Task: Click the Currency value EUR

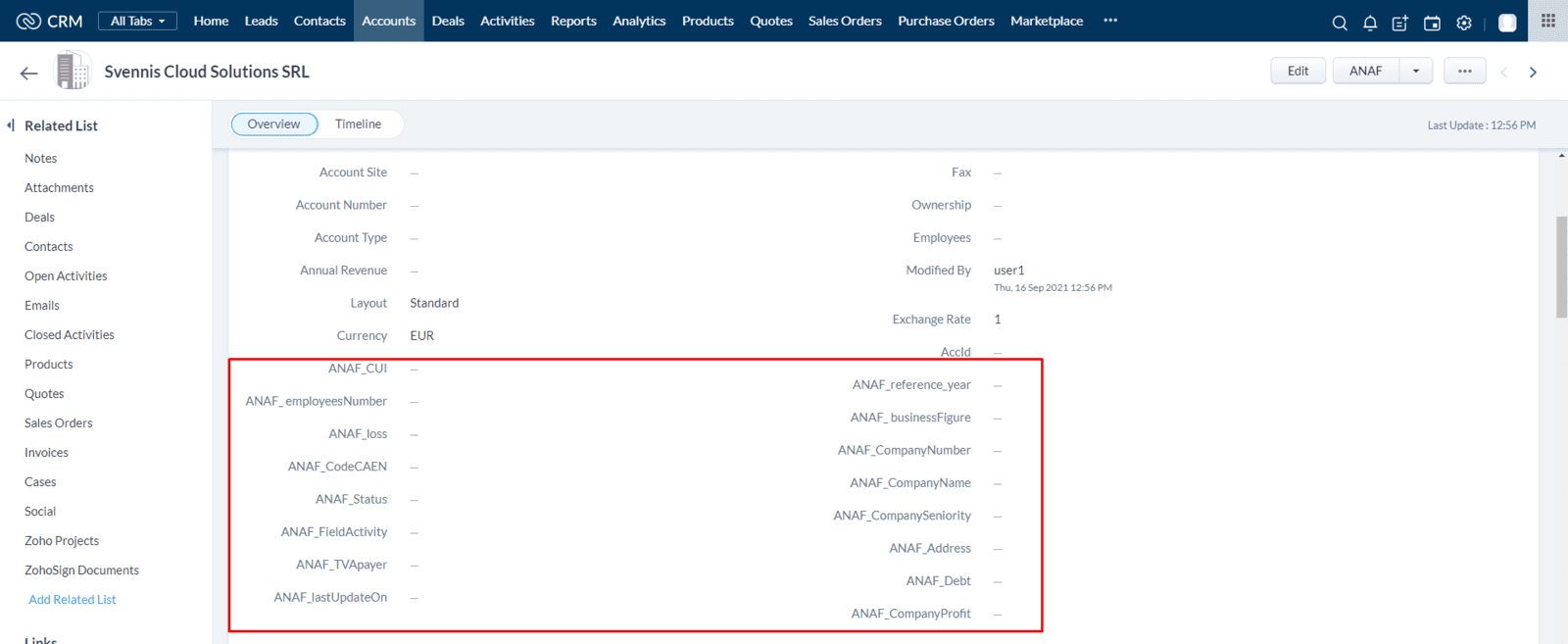Action: coord(422,335)
